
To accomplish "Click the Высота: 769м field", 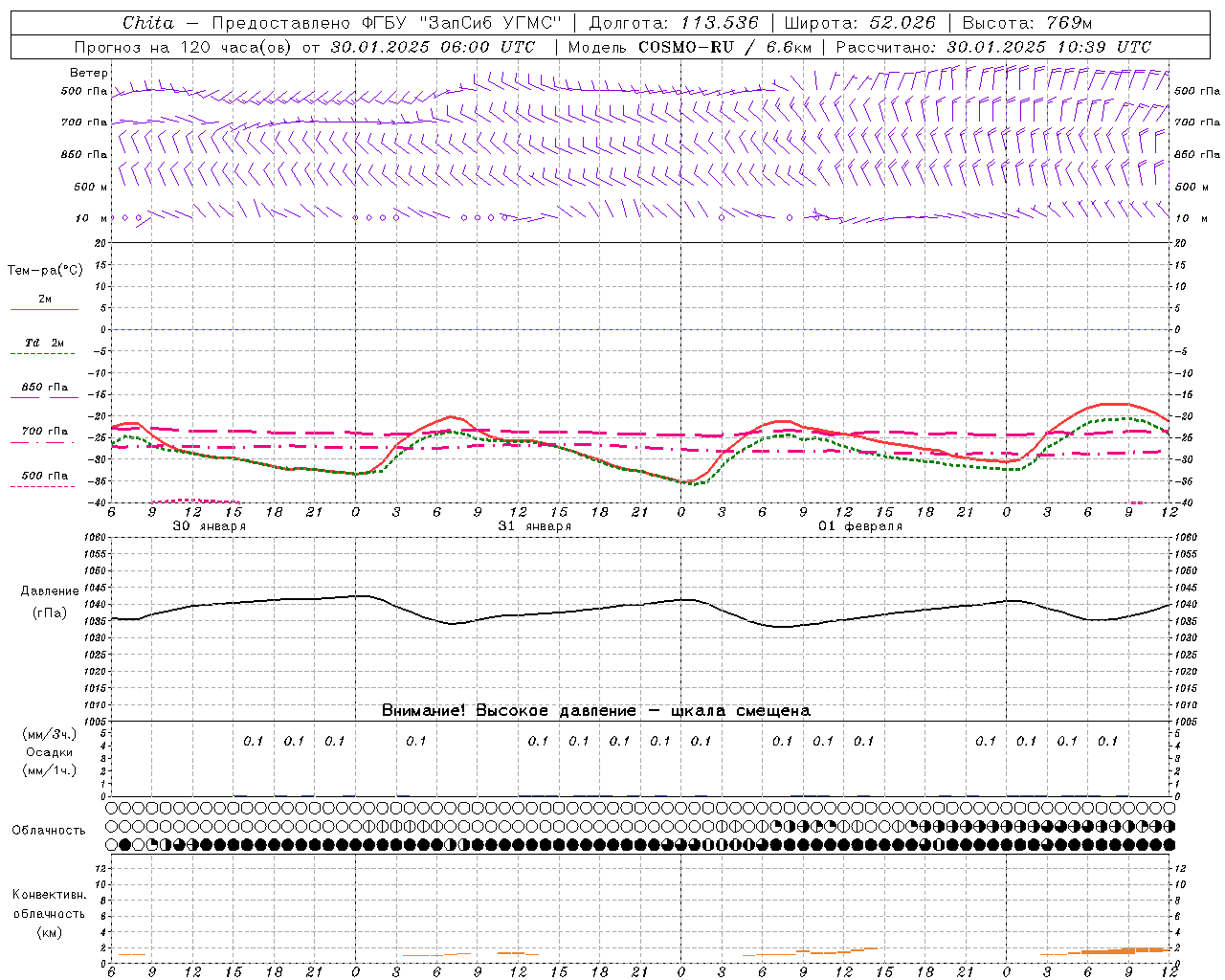I will click(x=1027, y=23).
